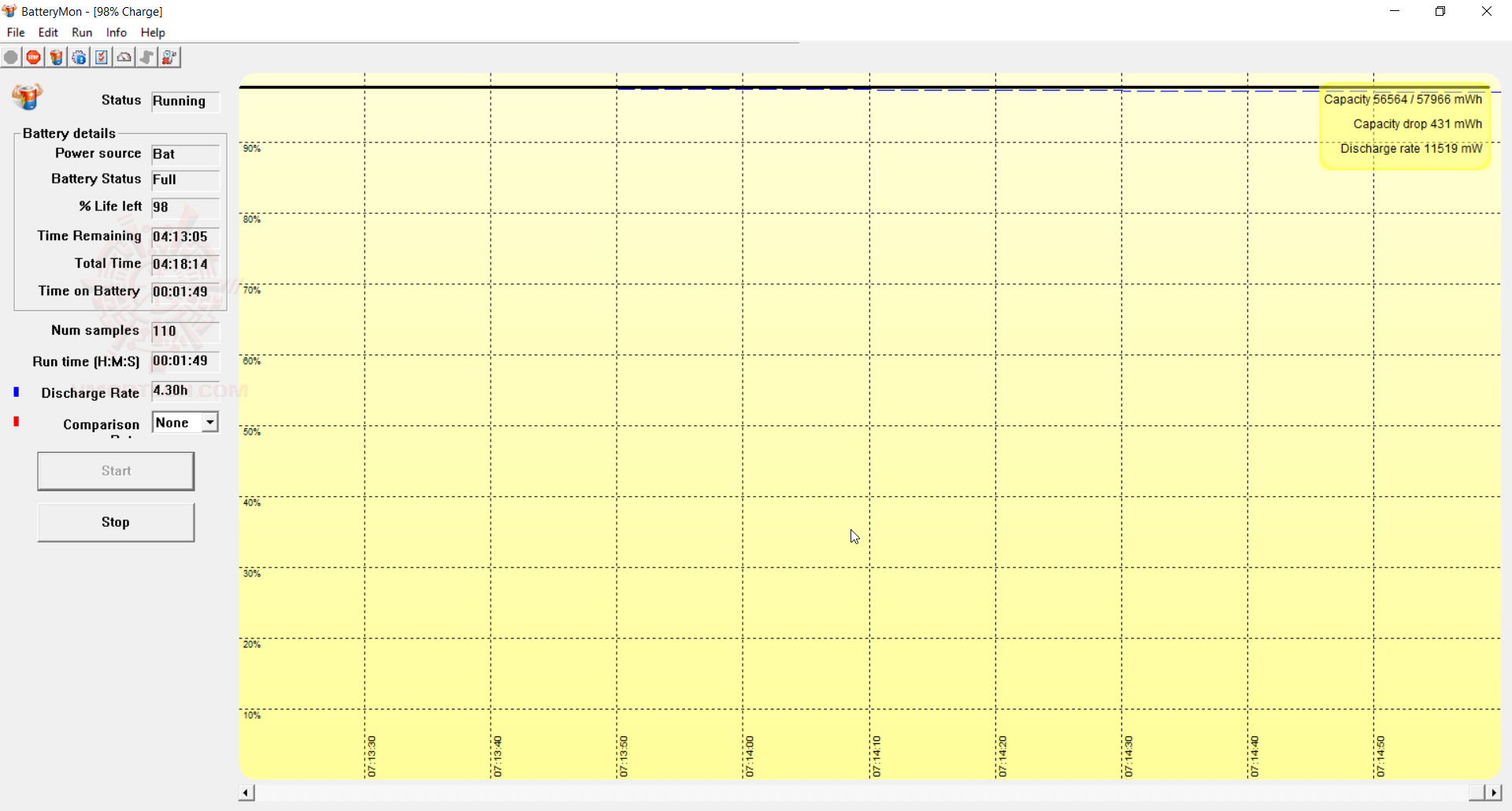Click the 'Battery details' group heading
The height and width of the screenshot is (811, 1512).
(69, 134)
